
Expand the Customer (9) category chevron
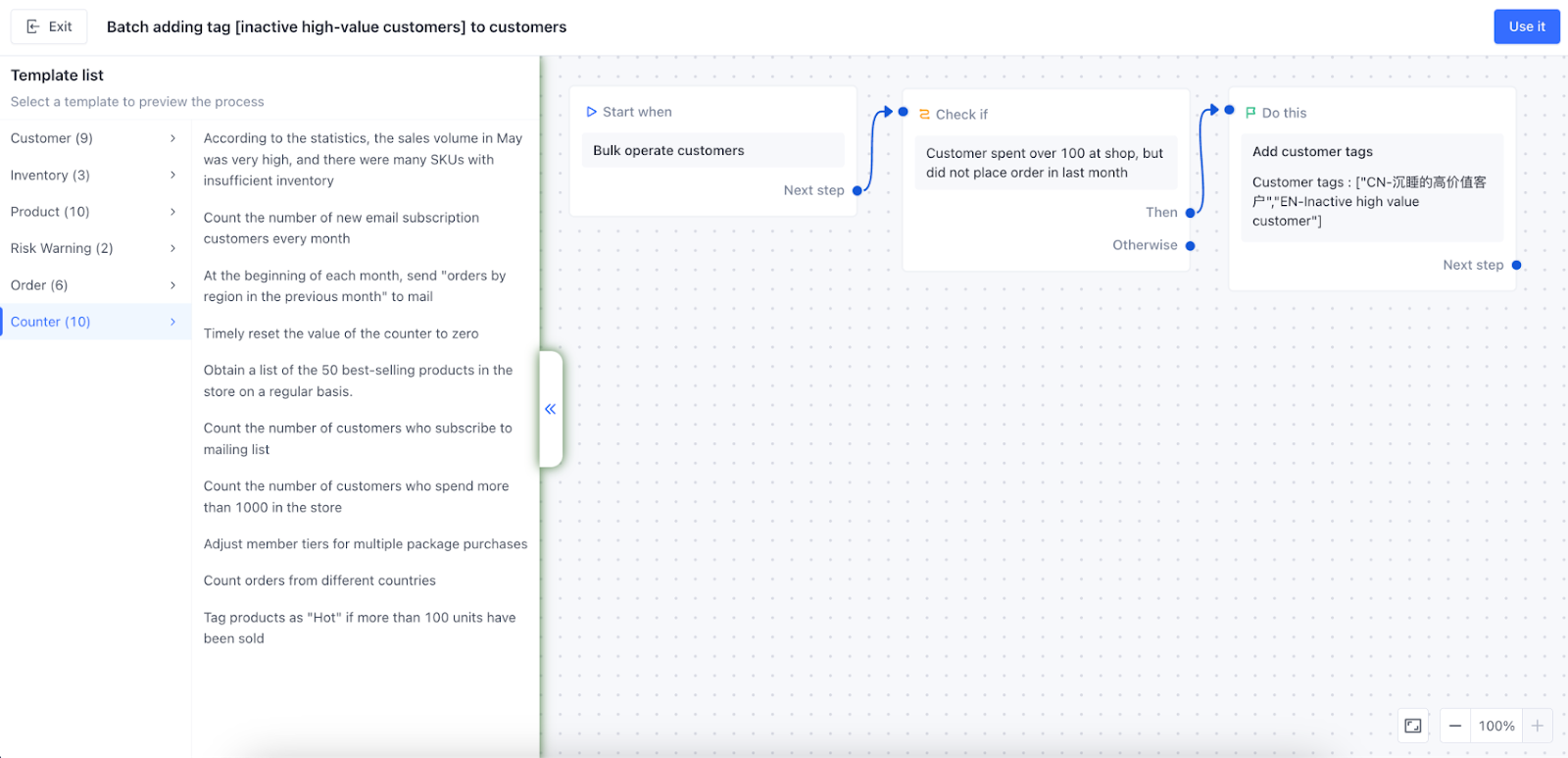173,138
